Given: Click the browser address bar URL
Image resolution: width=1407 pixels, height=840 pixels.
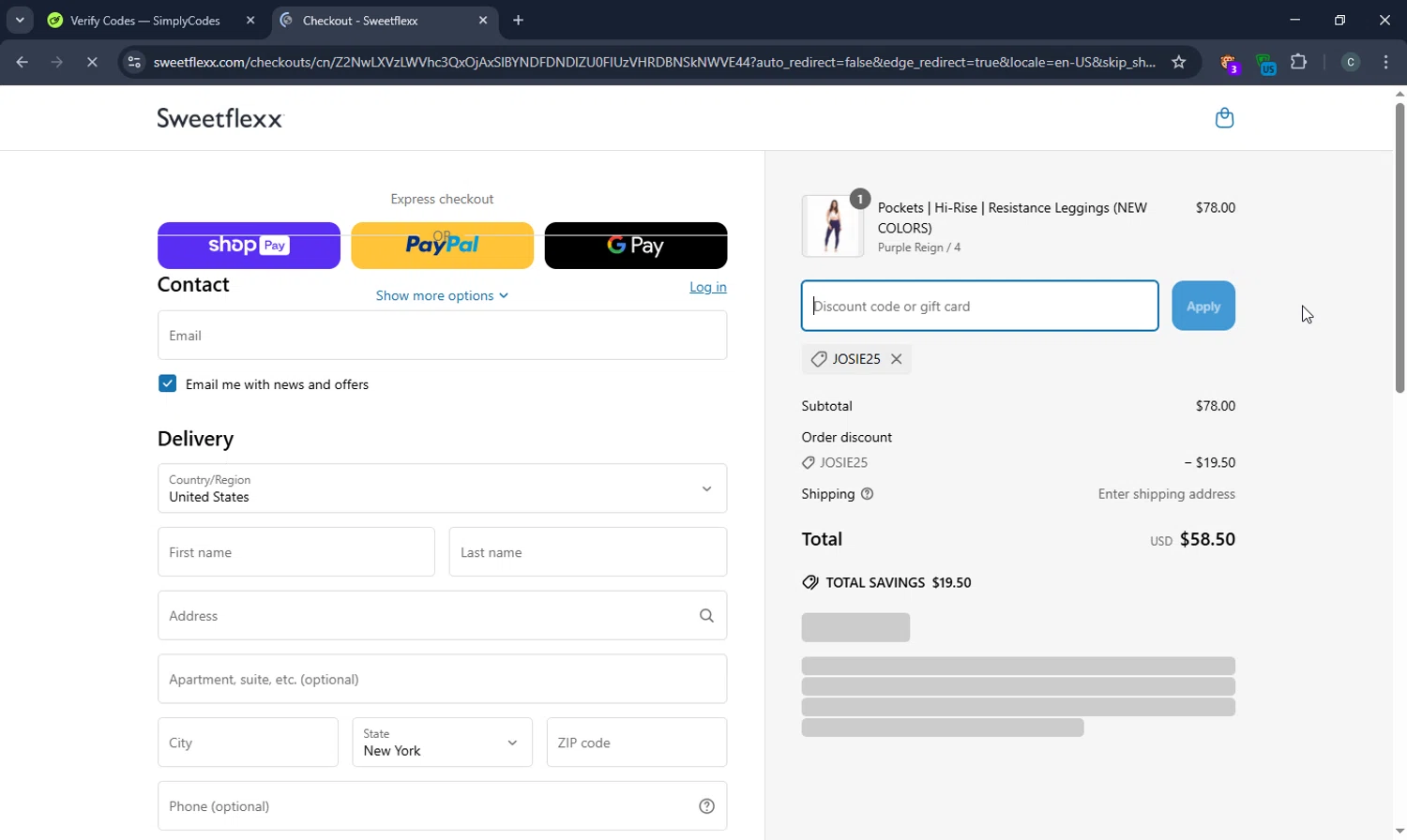Looking at the screenshot, I should point(654,62).
